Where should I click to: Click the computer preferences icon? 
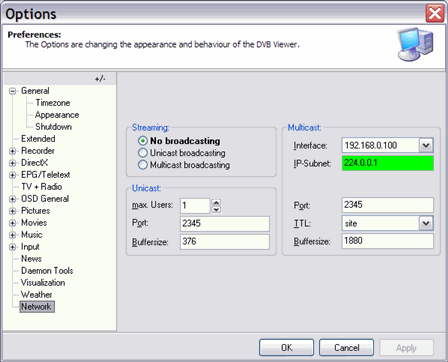[x=415, y=44]
